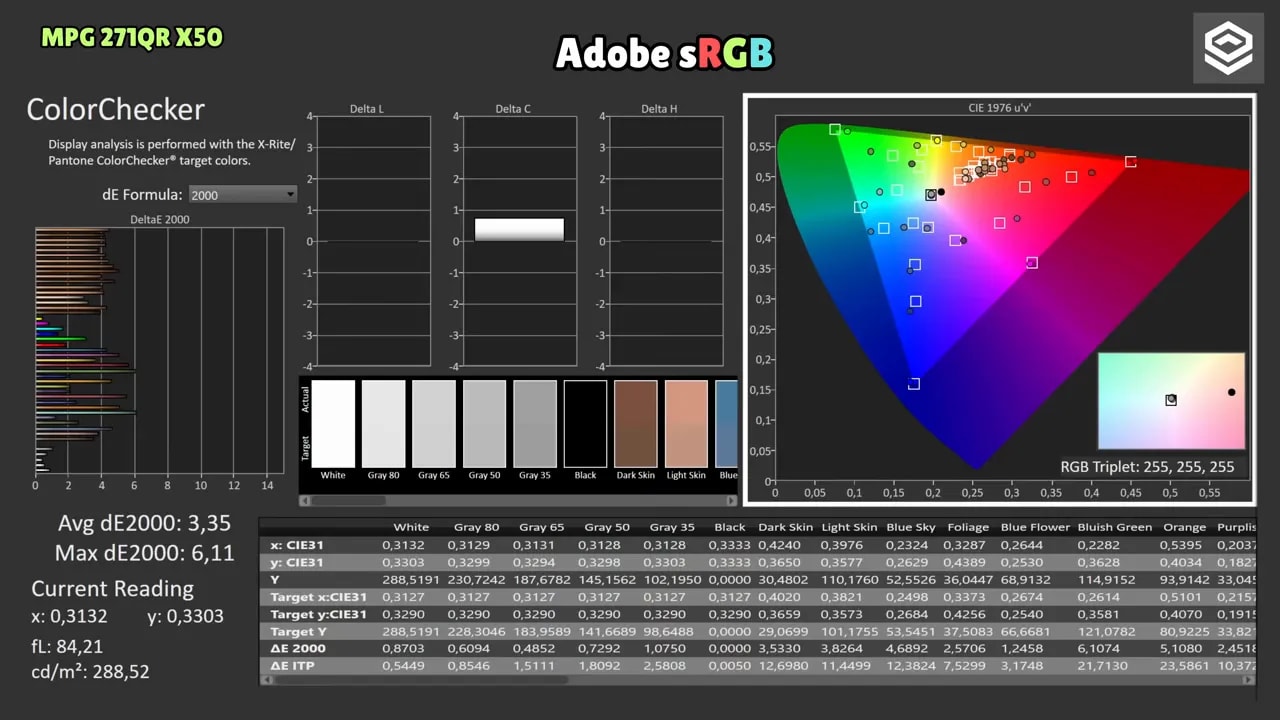Click the 'MPG 271QR X50' title text

pyautogui.click(x=132, y=38)
